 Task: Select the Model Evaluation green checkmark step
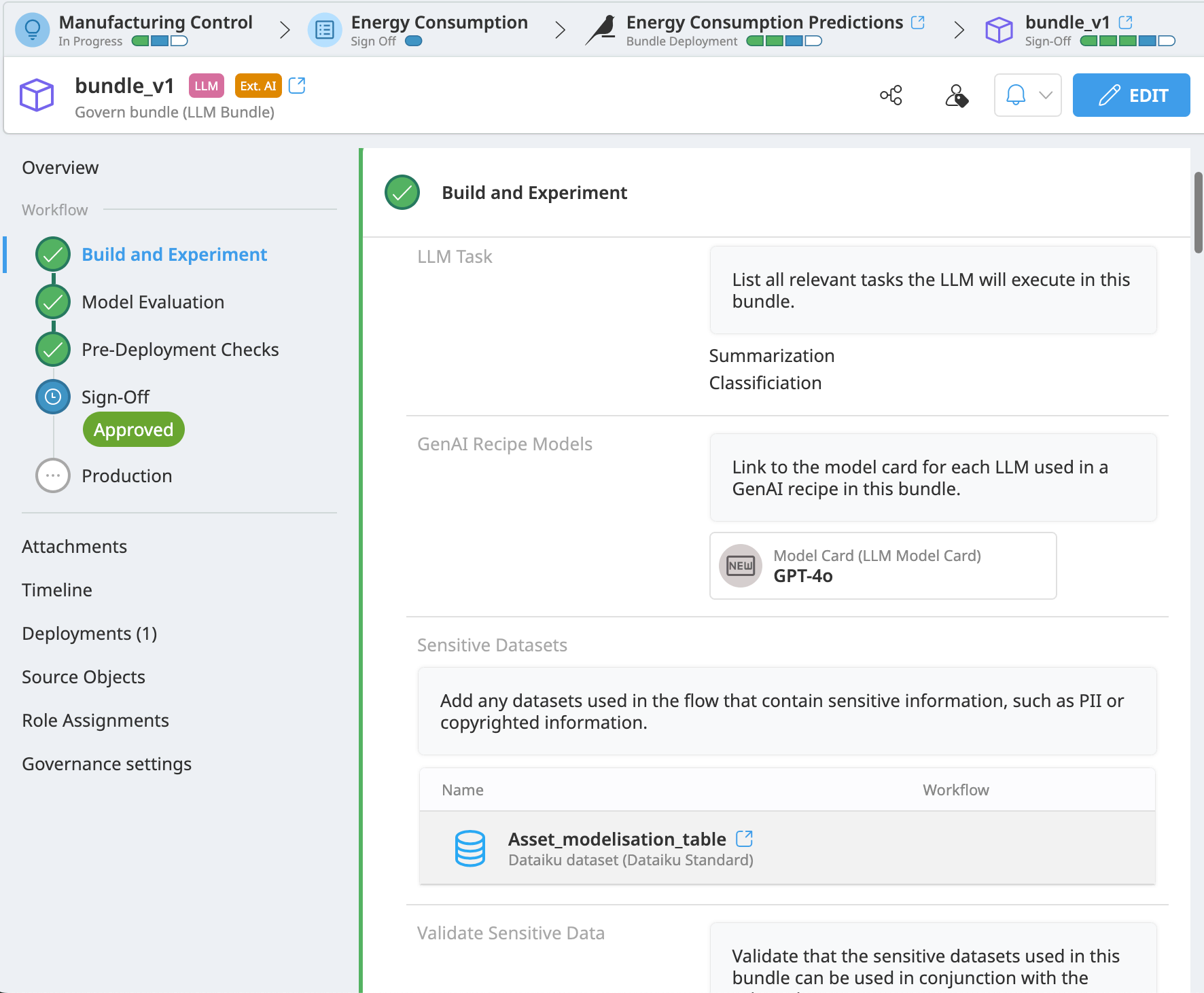(x=53, y=302)
